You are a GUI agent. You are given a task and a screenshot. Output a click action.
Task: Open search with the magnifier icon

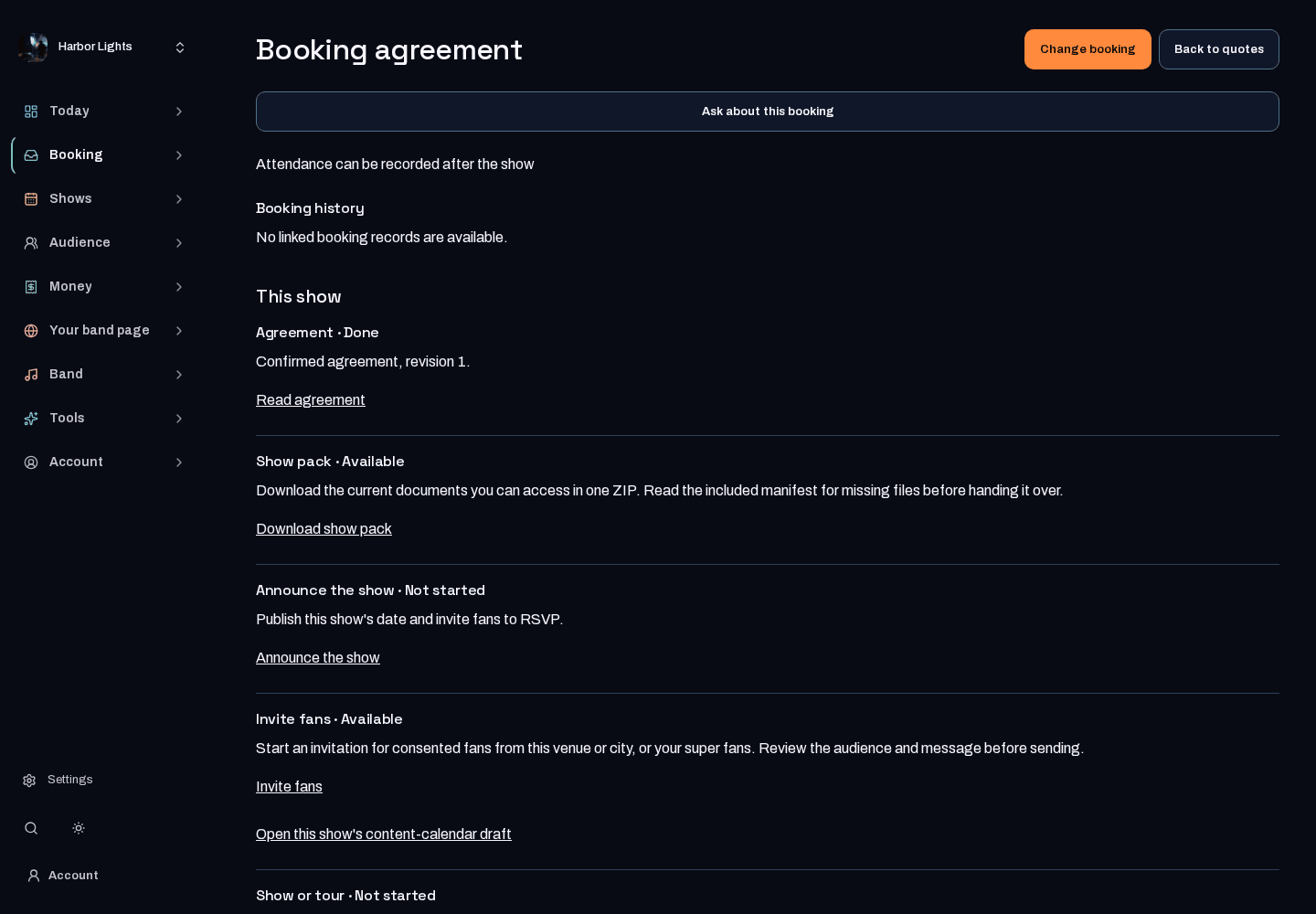(x=31, y=828)
